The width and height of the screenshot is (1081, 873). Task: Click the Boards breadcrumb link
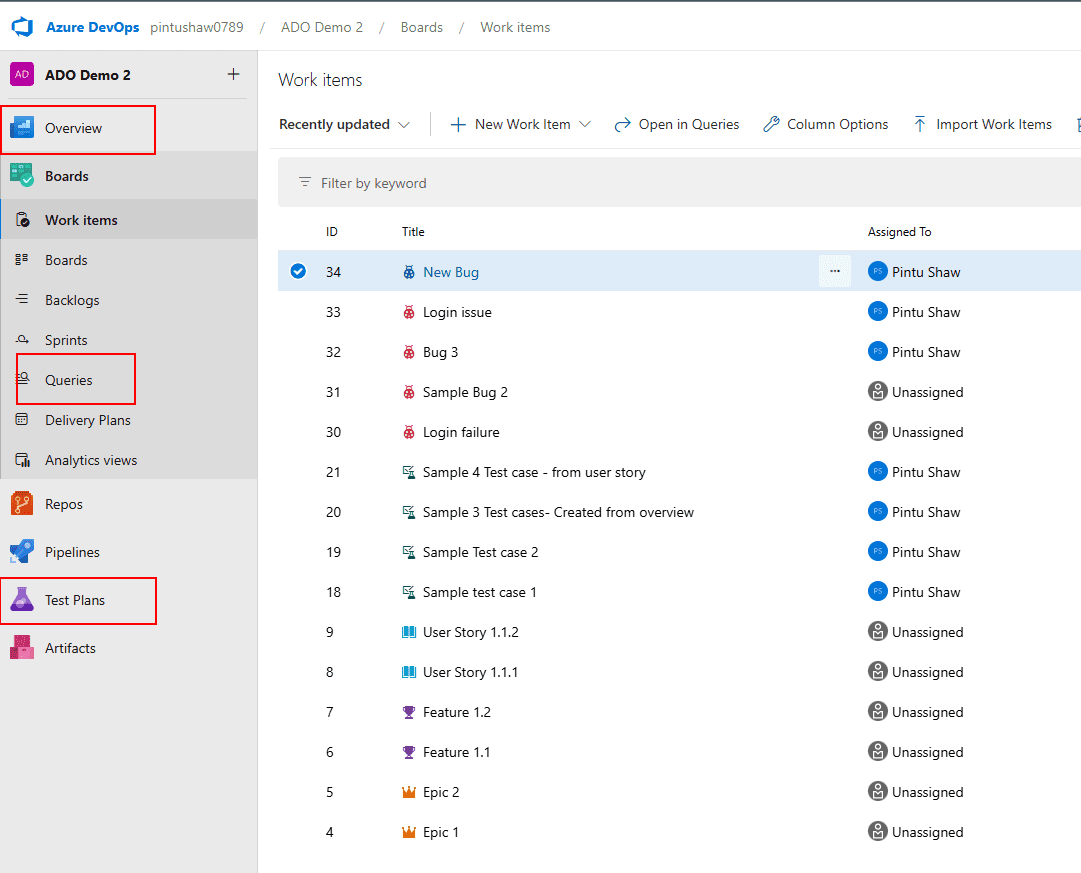point(421,27)
